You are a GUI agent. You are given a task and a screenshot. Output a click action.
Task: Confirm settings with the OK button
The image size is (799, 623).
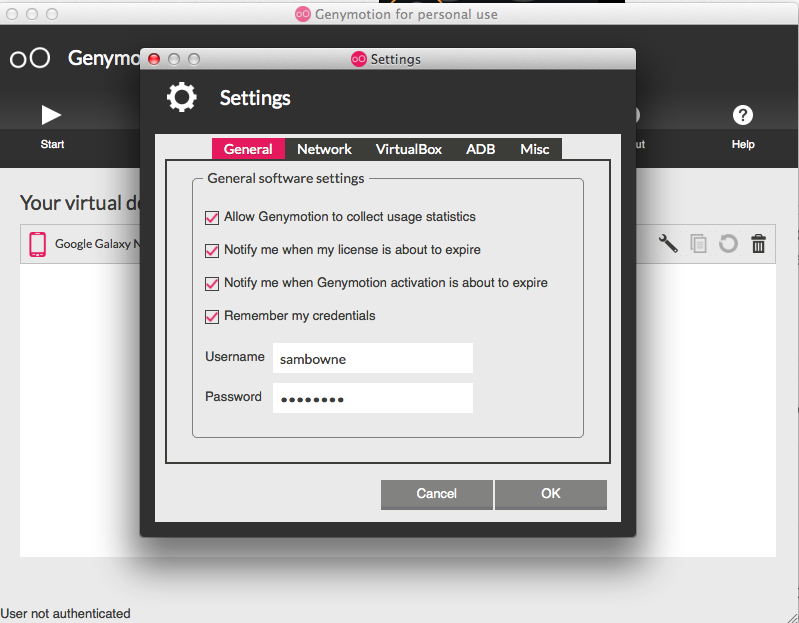pyautogui.click(x=551, y=494)
